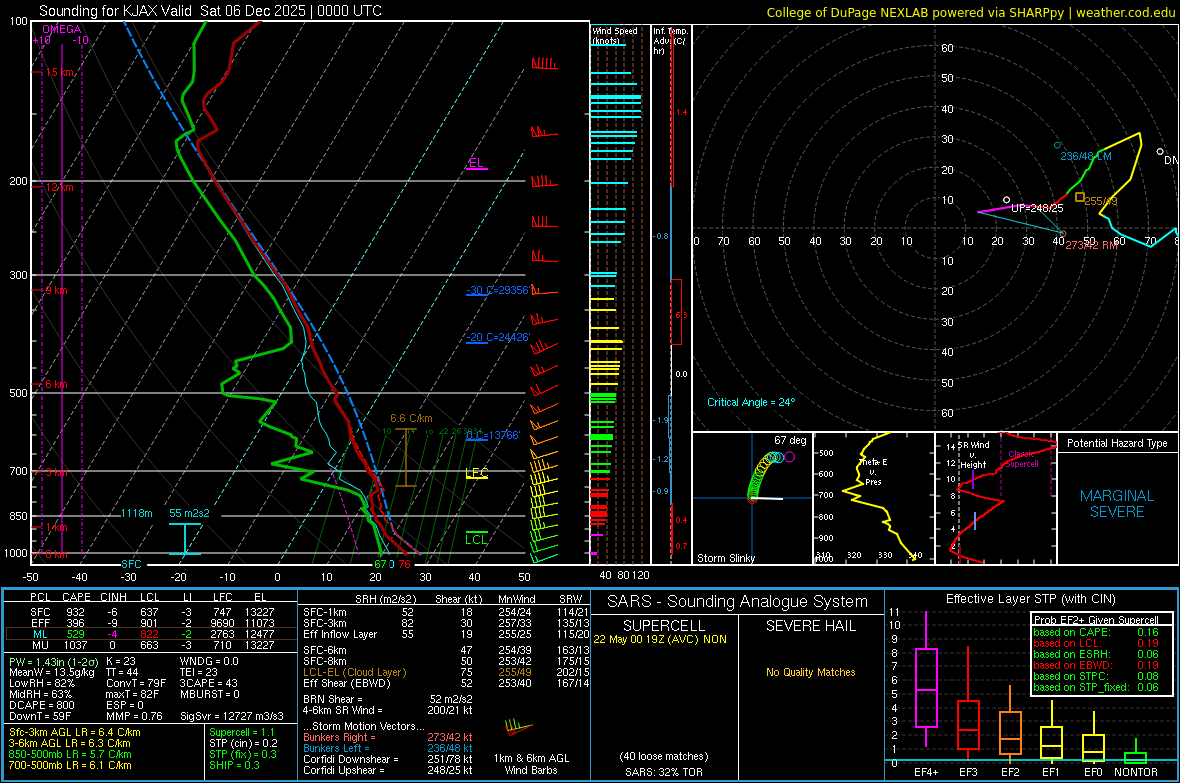Image resolution: width=1180 pixels, height=783 pixels.
Task: Click the SFC-1km row in SRH table
Action: 446,612
